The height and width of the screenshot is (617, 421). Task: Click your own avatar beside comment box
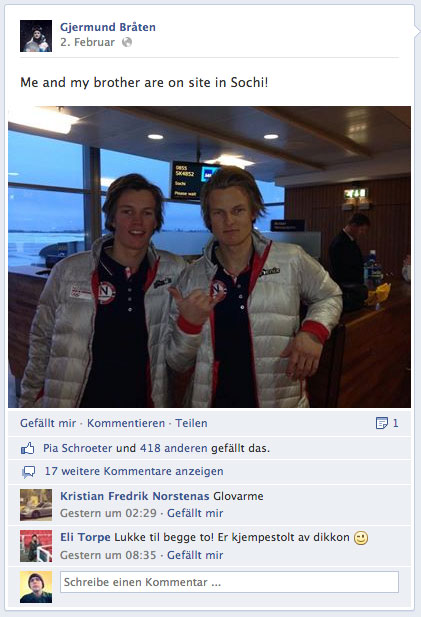[x=36, y=587]
